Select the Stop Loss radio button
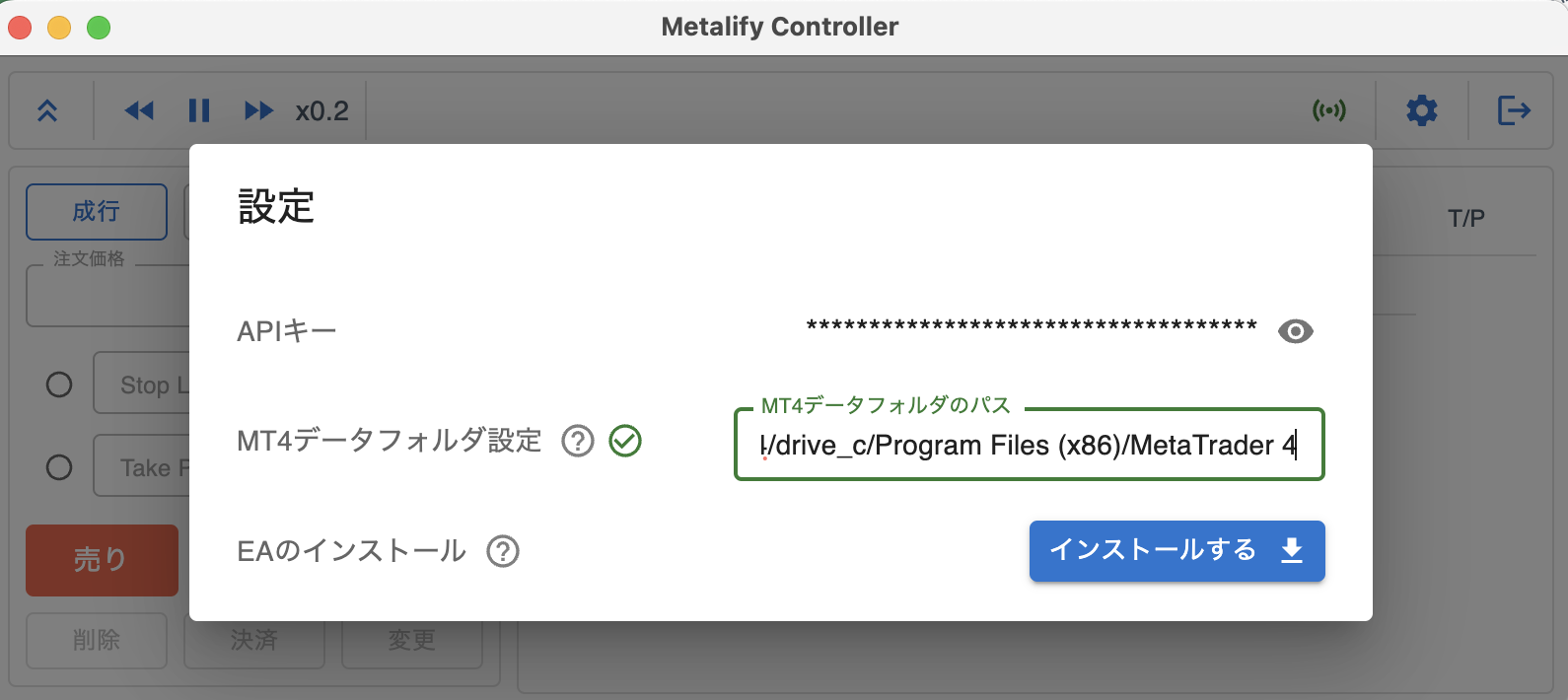Screen dimensions: 1568x700 (x=58, y=384)
